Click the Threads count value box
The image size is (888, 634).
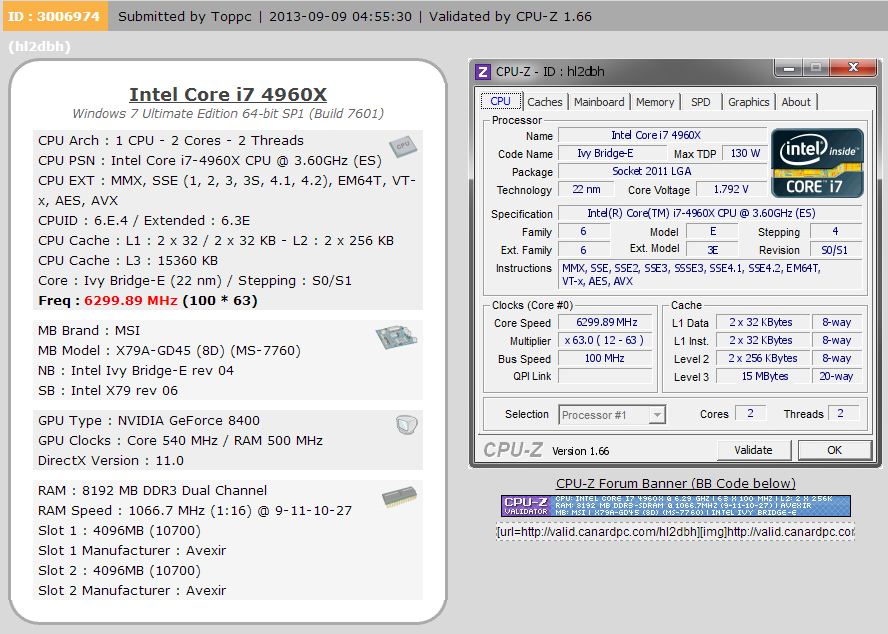coord(843,414)
